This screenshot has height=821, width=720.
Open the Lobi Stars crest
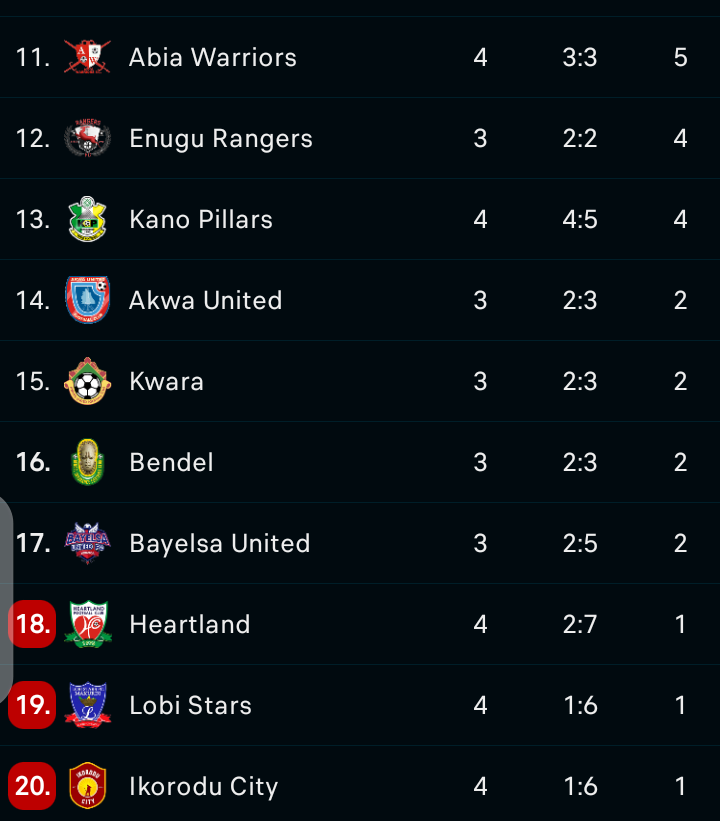click(87, 705)
